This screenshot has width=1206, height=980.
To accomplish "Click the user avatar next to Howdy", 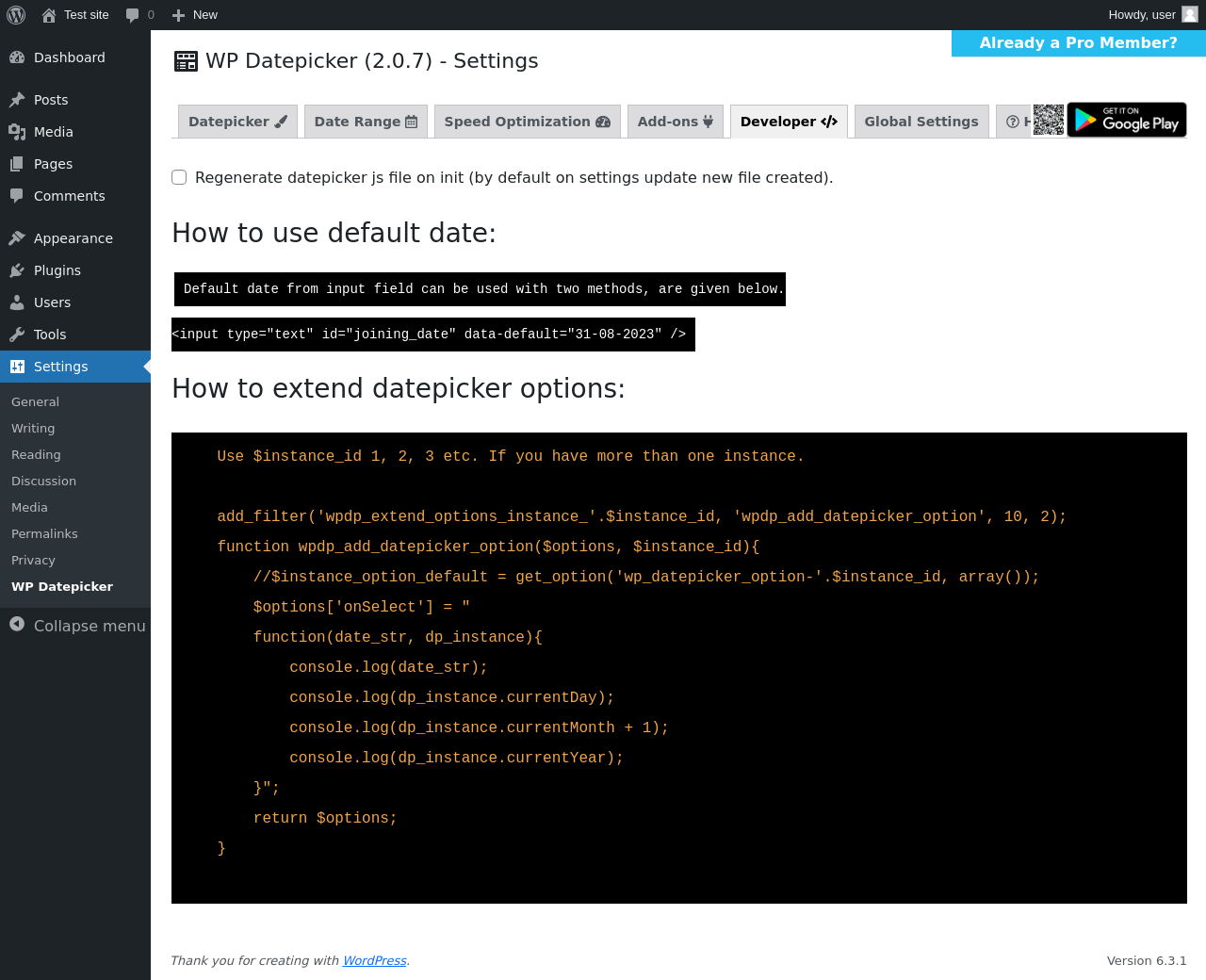I will [x=1190, y=14].
